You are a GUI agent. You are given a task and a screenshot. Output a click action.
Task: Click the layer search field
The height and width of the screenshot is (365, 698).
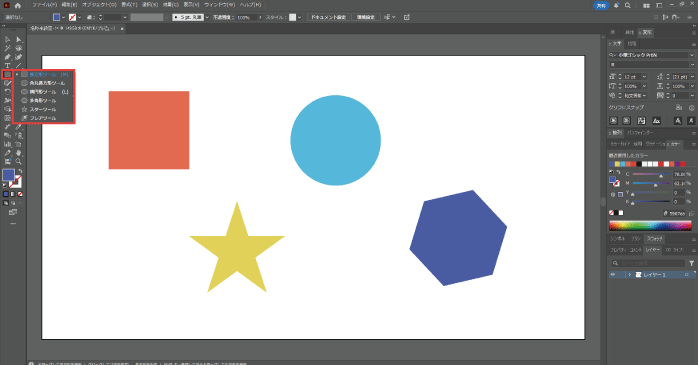tap(648, 263)
